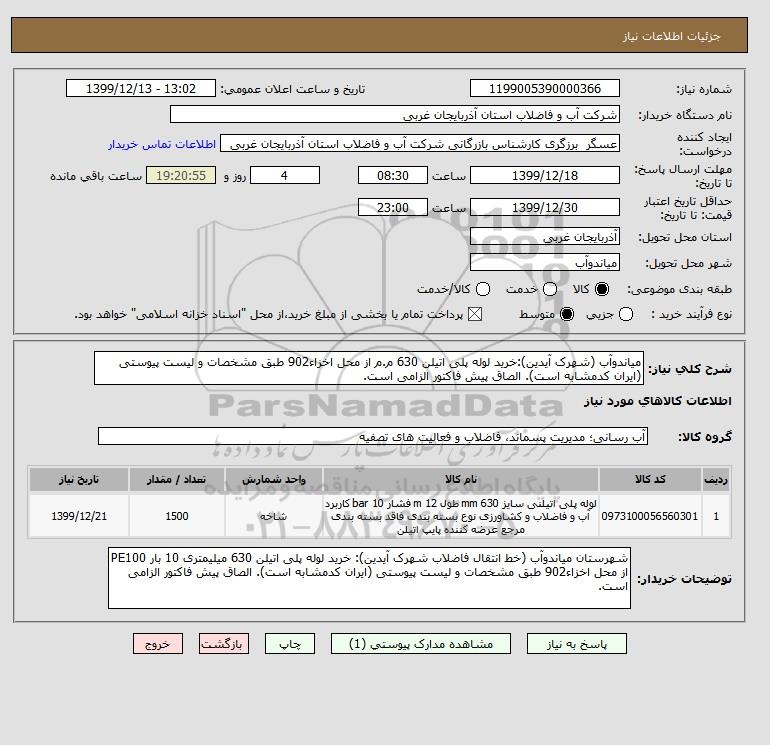Click the buyer organization name field
The image size is (770, 745).
click(x=395, y=115)
